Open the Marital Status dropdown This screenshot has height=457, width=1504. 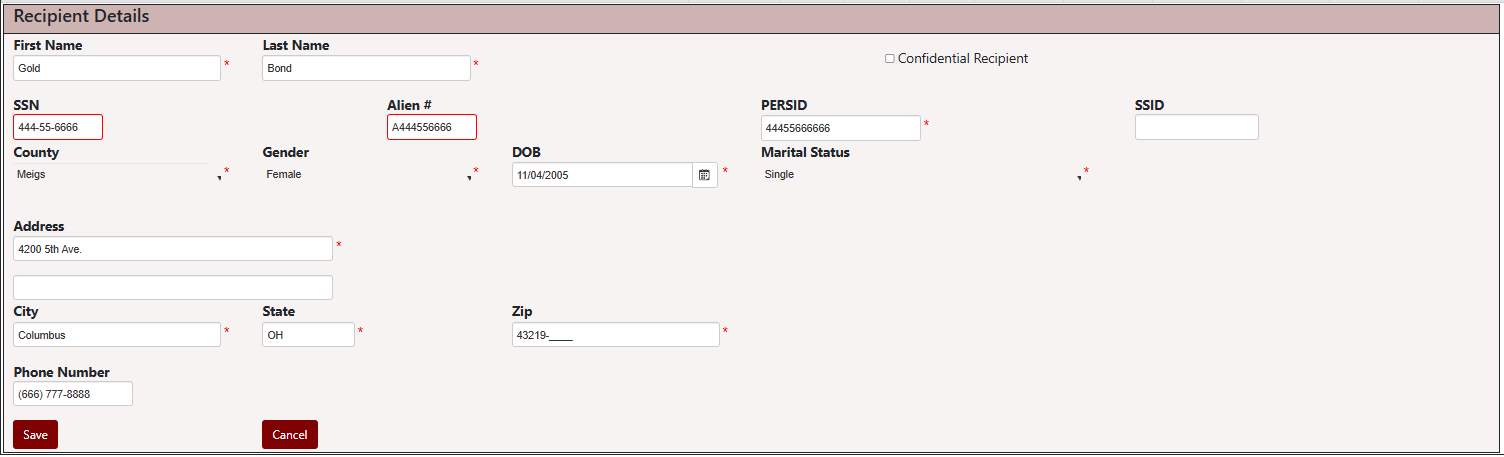point(921,175)
